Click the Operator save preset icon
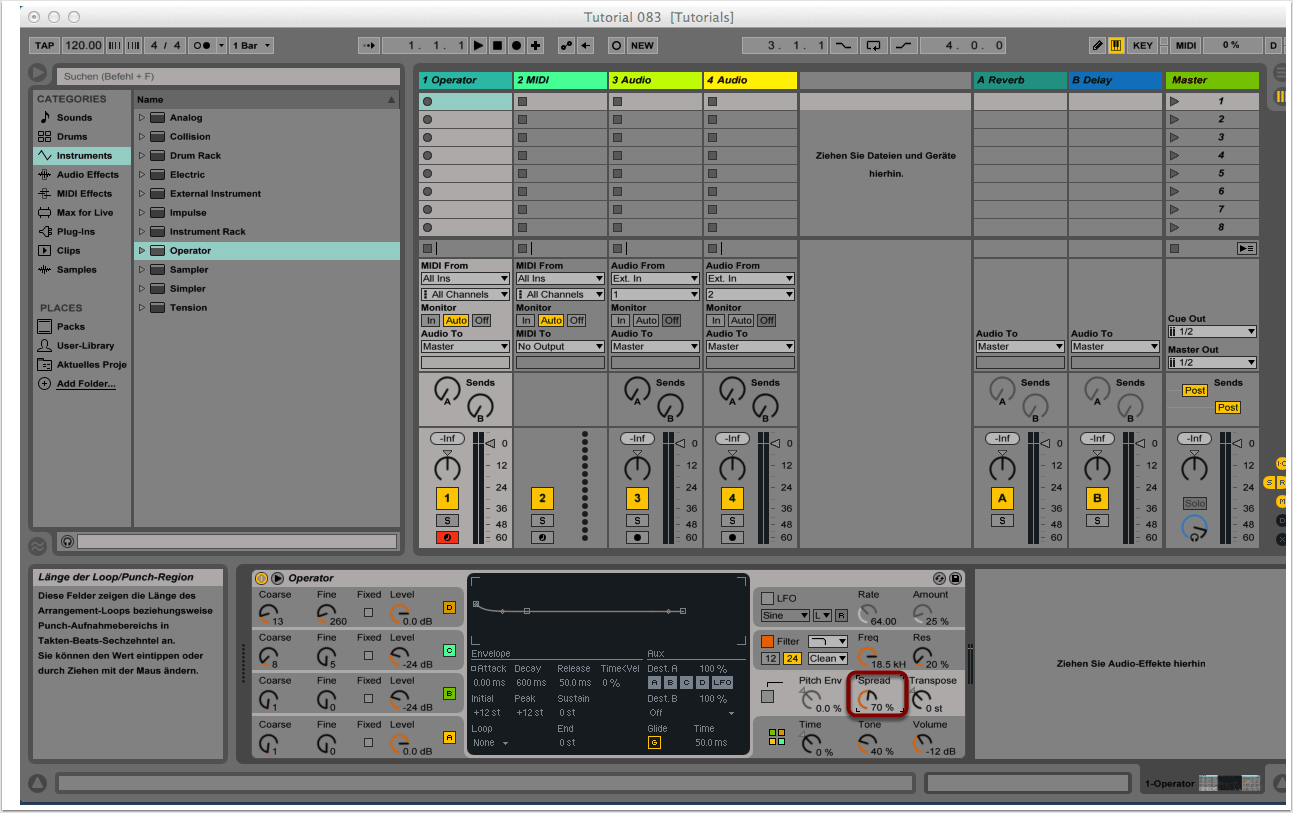Image resolution: width=1293 pixels, height=813 pixels. 956,578
